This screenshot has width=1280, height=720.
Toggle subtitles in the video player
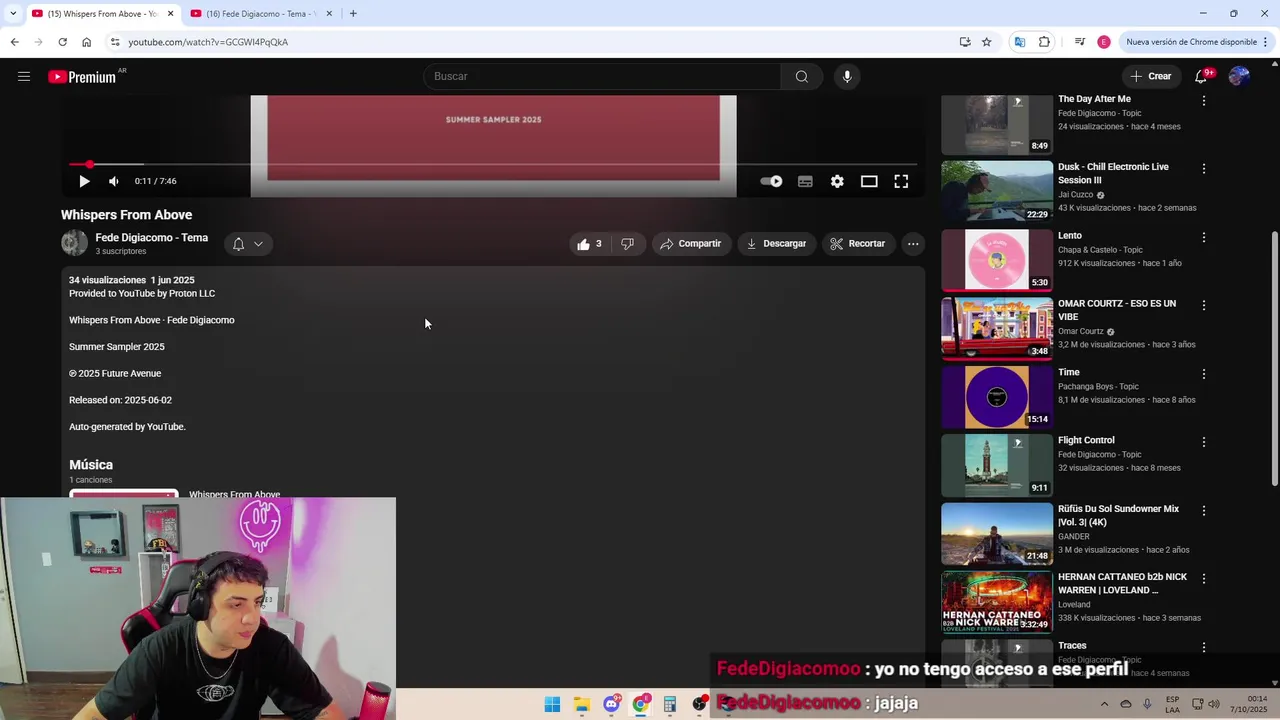(x=805, y=181)
